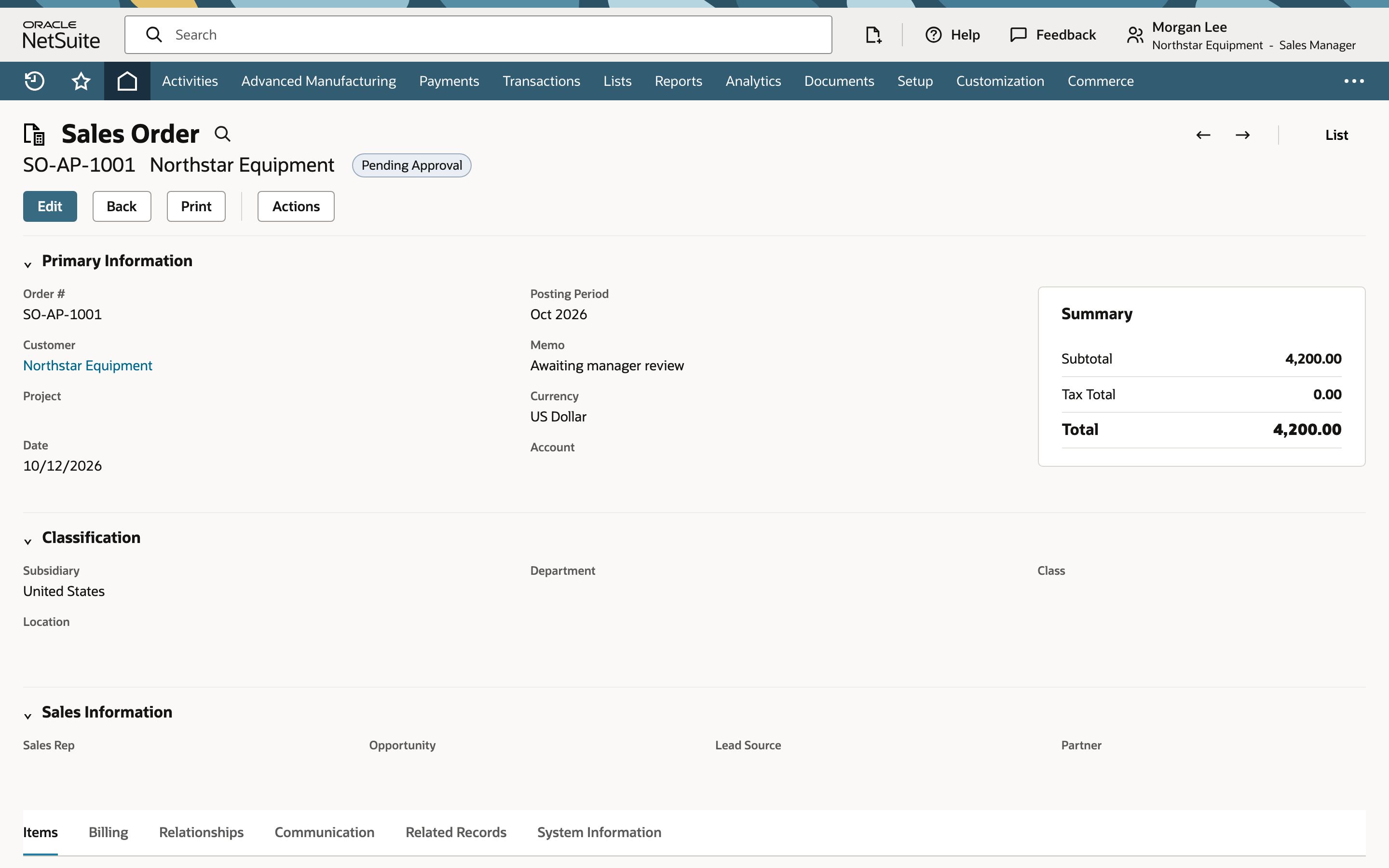Viewport: 1389px width, 868px height.
Task: Switch to the Billing tab
Action: [108, 832]
